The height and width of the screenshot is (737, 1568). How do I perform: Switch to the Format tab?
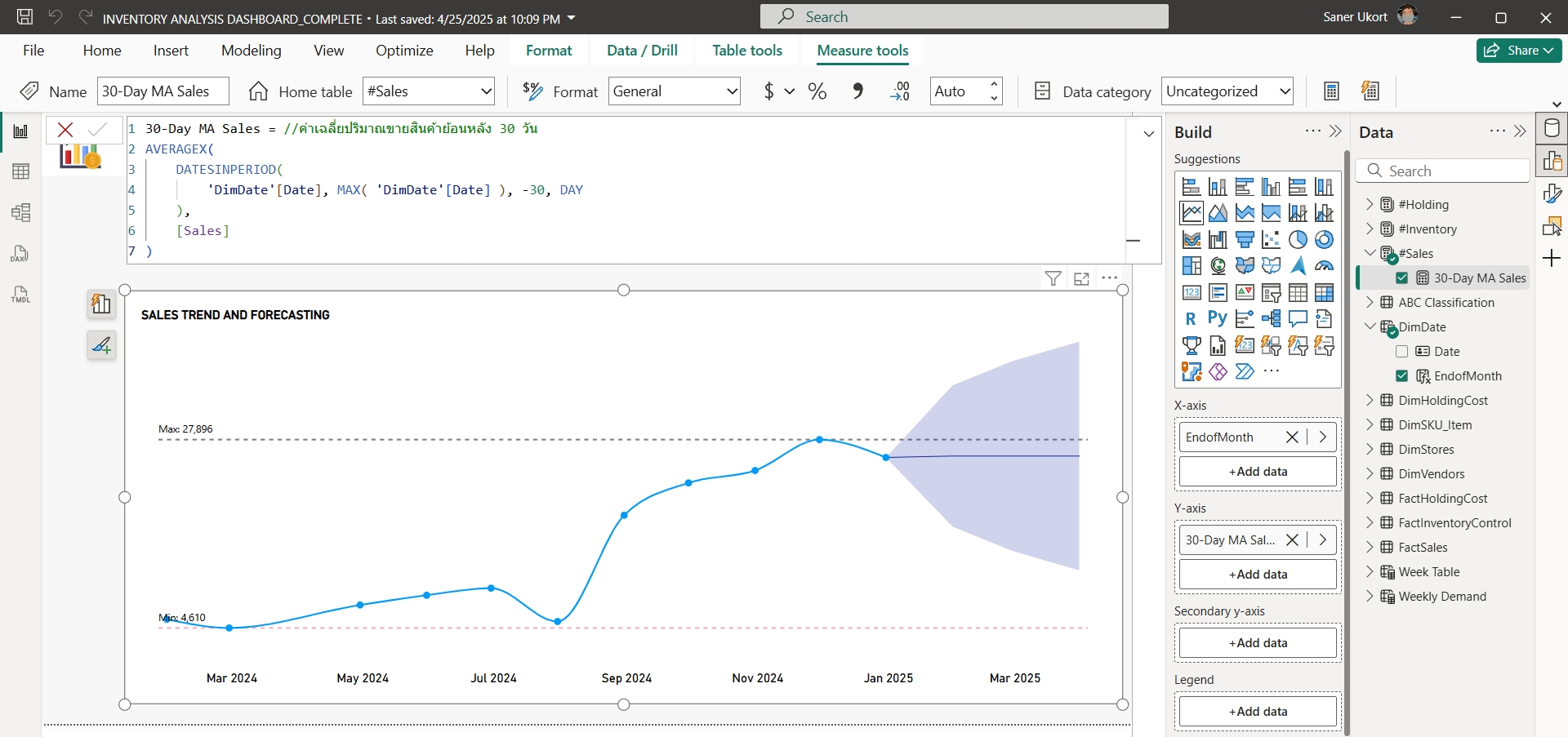[549, 51]
